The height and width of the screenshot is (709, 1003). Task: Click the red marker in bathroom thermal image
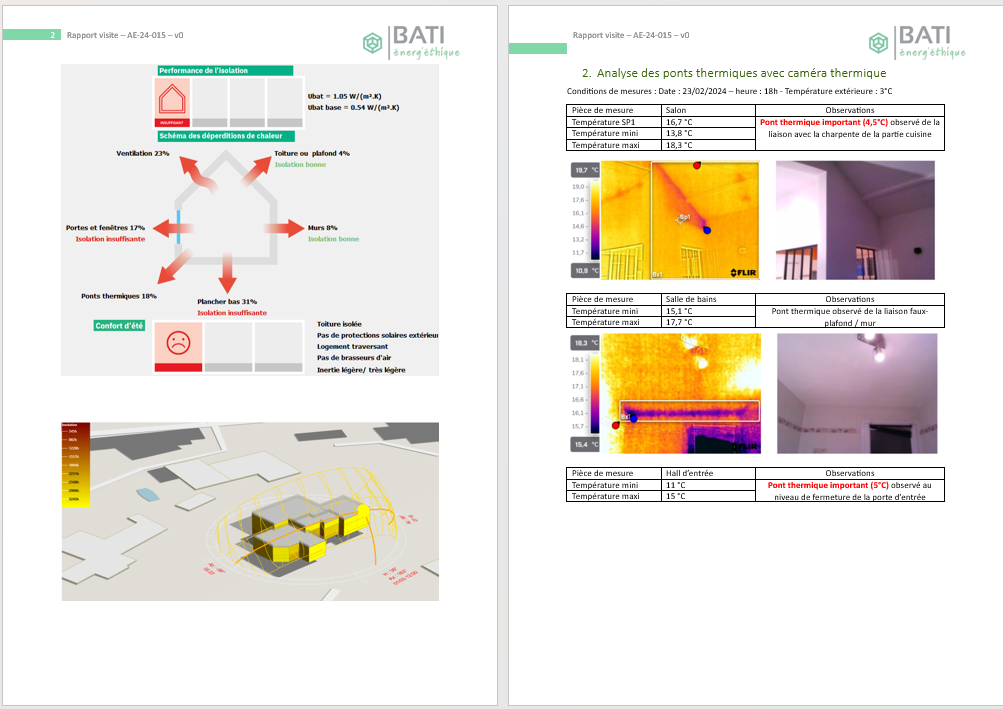tap(615, 426)
